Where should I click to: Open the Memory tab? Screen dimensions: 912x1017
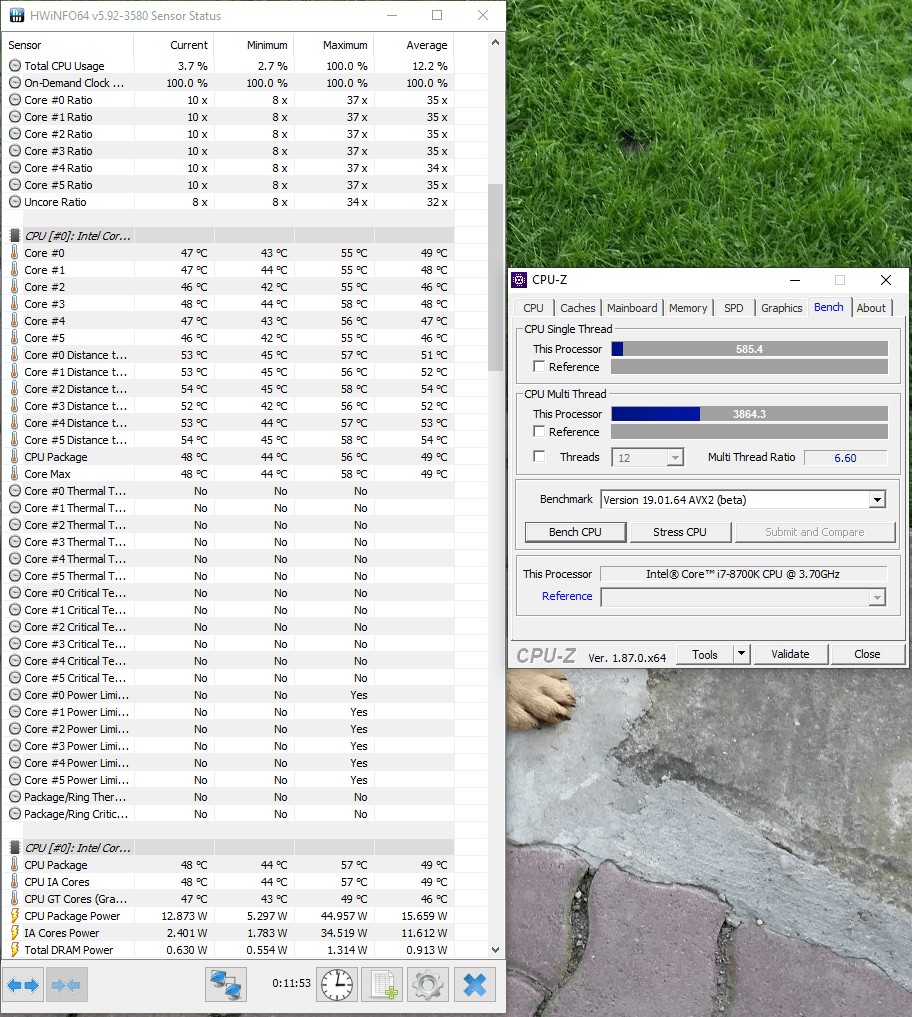pyautogui.click(x=688, y=308)
